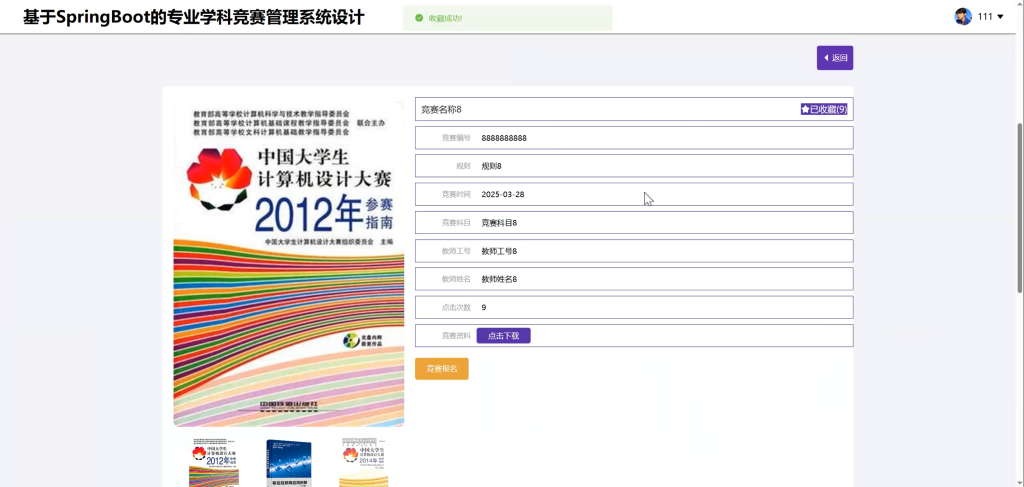
Task: Click the 教师工号8 value
Action: (500, 251)
